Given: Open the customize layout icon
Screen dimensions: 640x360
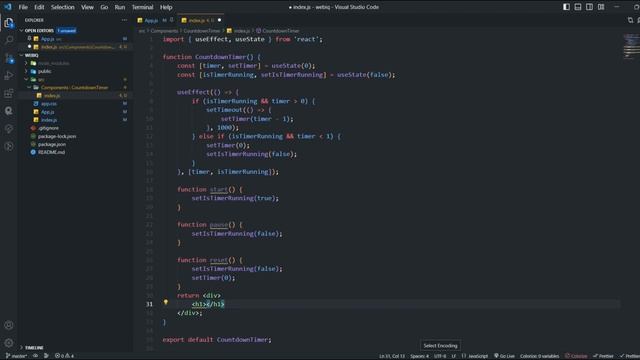Looking at the screenshot, I should click(x=601, y=7).
